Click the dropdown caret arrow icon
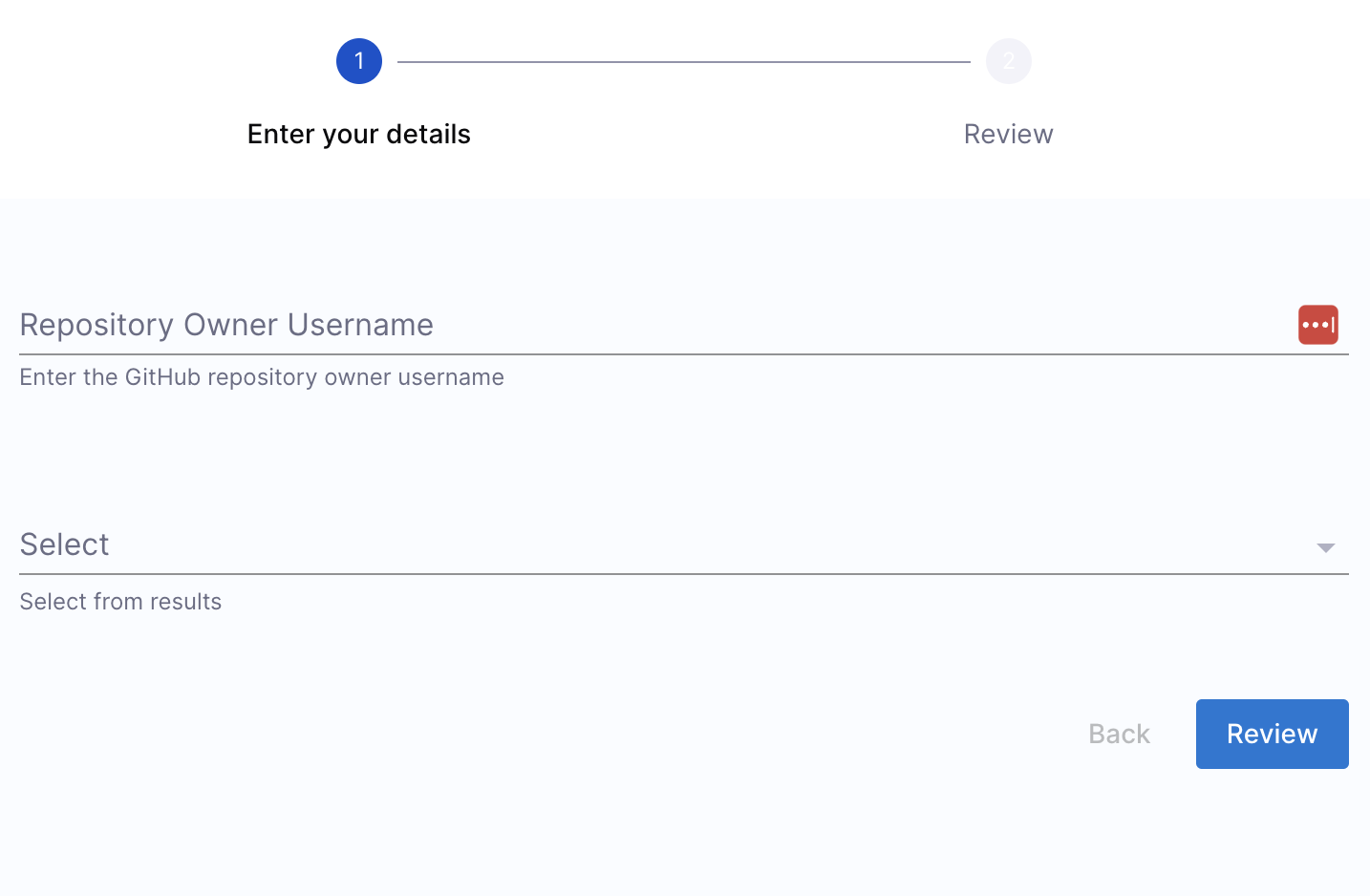 click(1325, 547)
